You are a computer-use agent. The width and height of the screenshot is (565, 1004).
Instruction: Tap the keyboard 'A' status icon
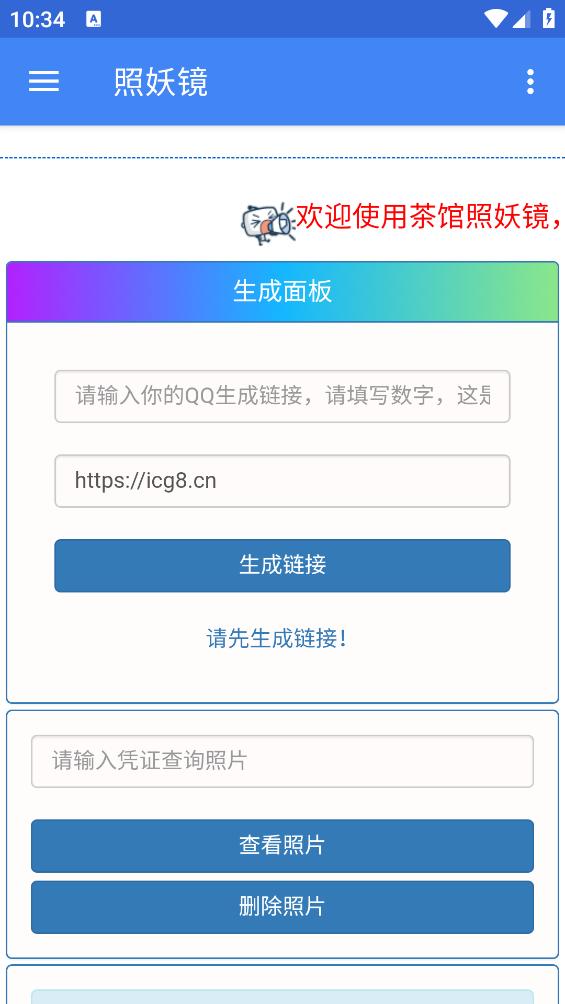pyautogui.click(x=94, y=19)
